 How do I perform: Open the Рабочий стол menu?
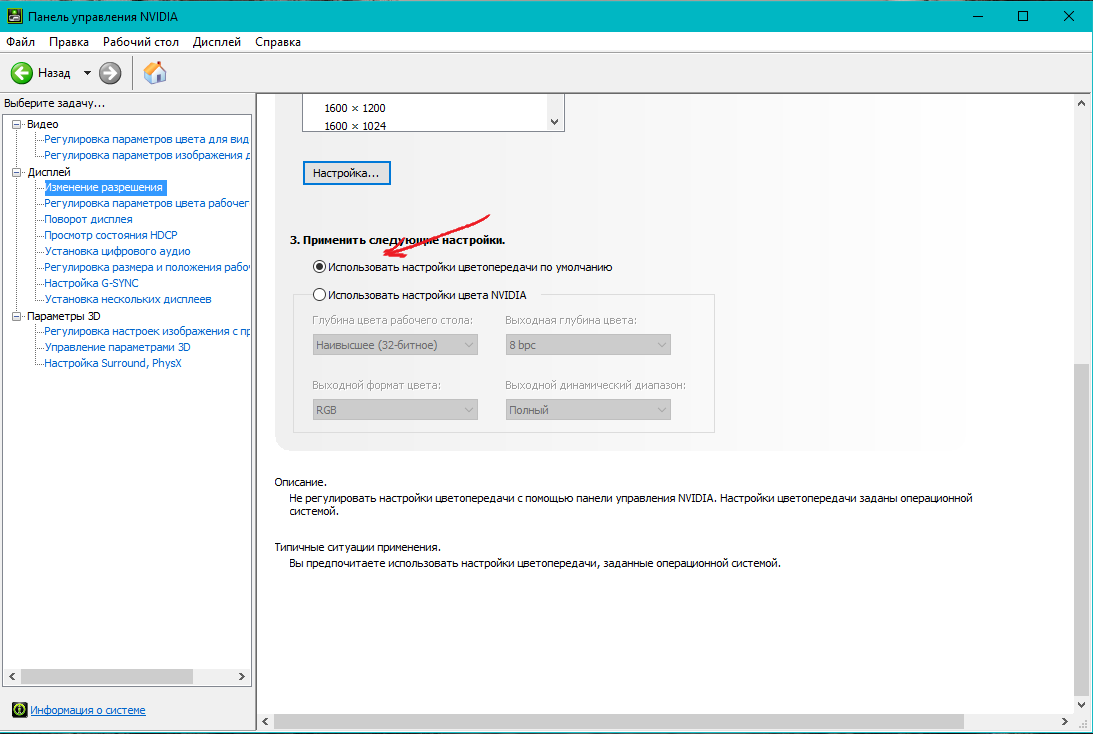141,42
